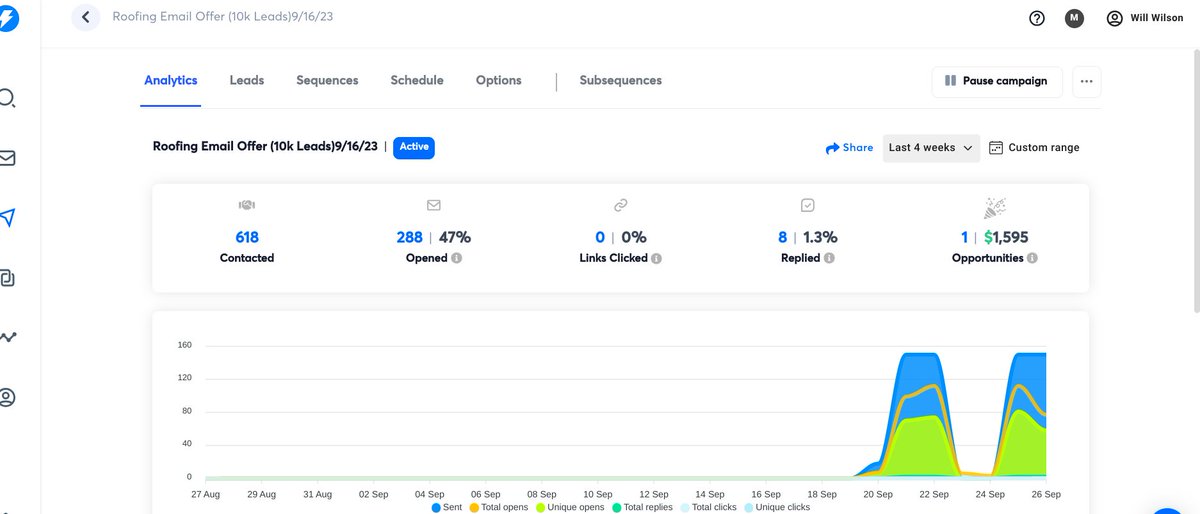The image size is (1200, 514).
Task: Go back with the left arrow button
Action: [x=86, y=17]
